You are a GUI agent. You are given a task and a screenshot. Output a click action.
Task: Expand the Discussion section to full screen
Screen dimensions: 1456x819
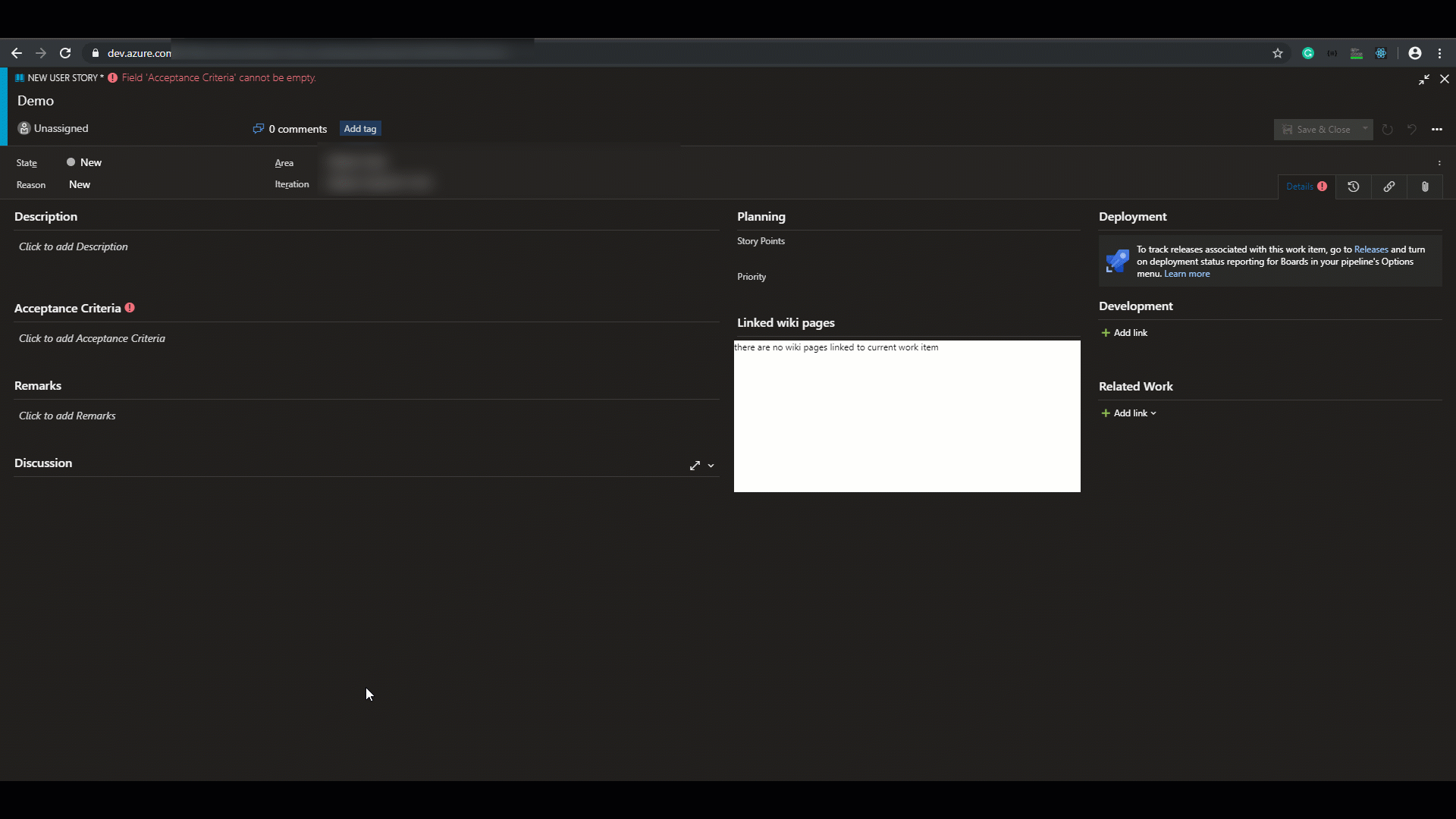point(695,466)
